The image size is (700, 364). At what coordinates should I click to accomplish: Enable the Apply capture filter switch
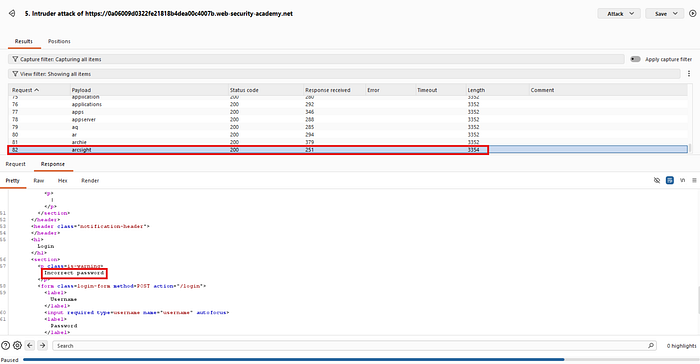(x=635, y=59)
